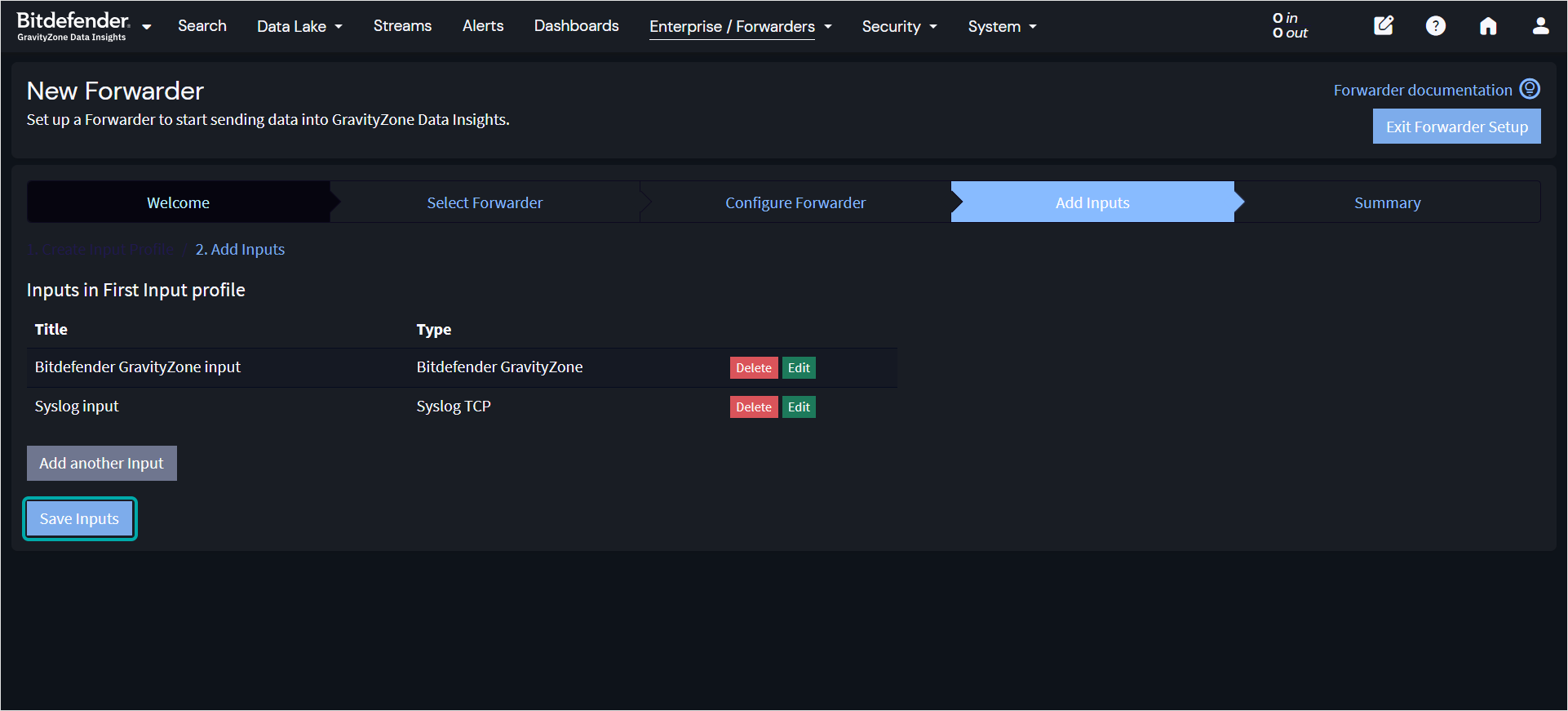
Task: Delete the Syslog input
Action: [754, 407]
